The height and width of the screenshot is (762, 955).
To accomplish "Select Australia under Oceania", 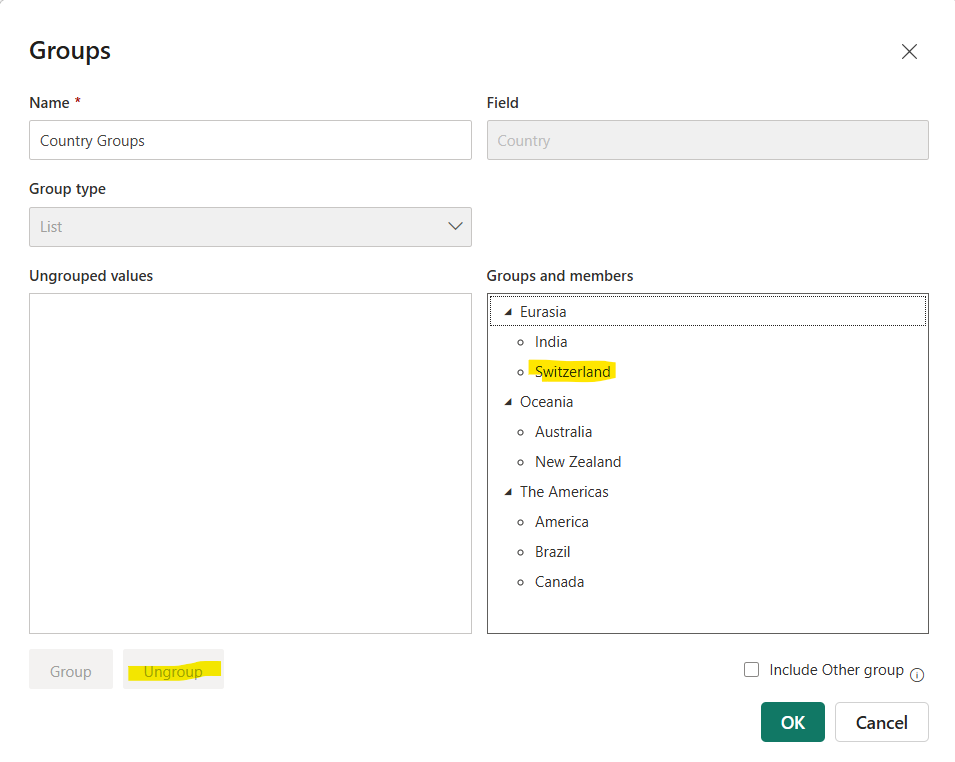I will point(563,431).
